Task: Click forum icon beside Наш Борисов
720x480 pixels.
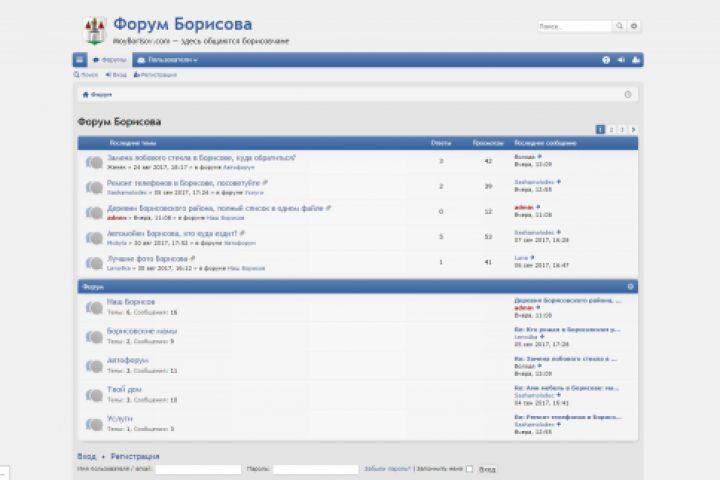Action: pos(94,307)
